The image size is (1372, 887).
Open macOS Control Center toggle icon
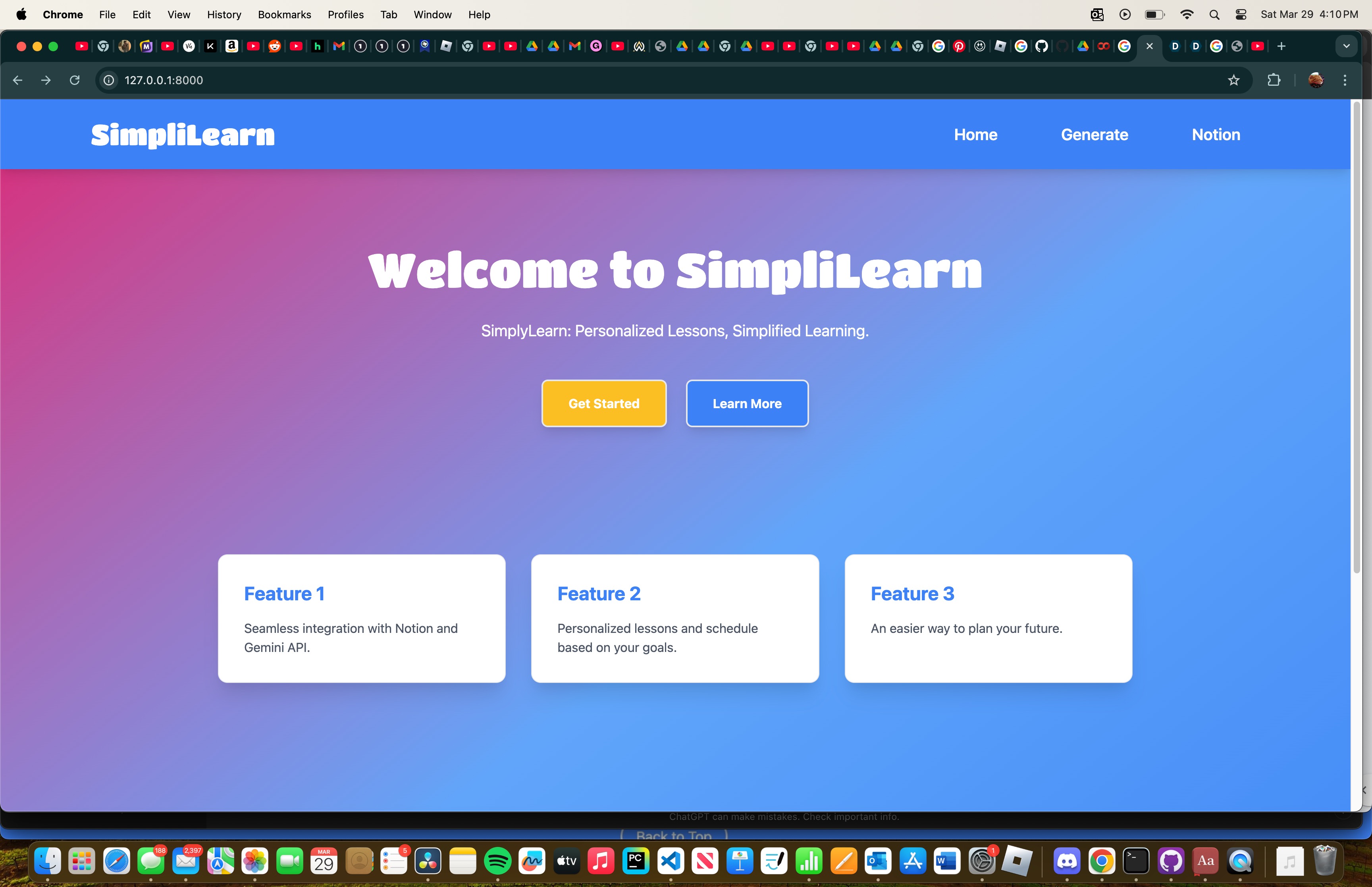point(1241,14)
